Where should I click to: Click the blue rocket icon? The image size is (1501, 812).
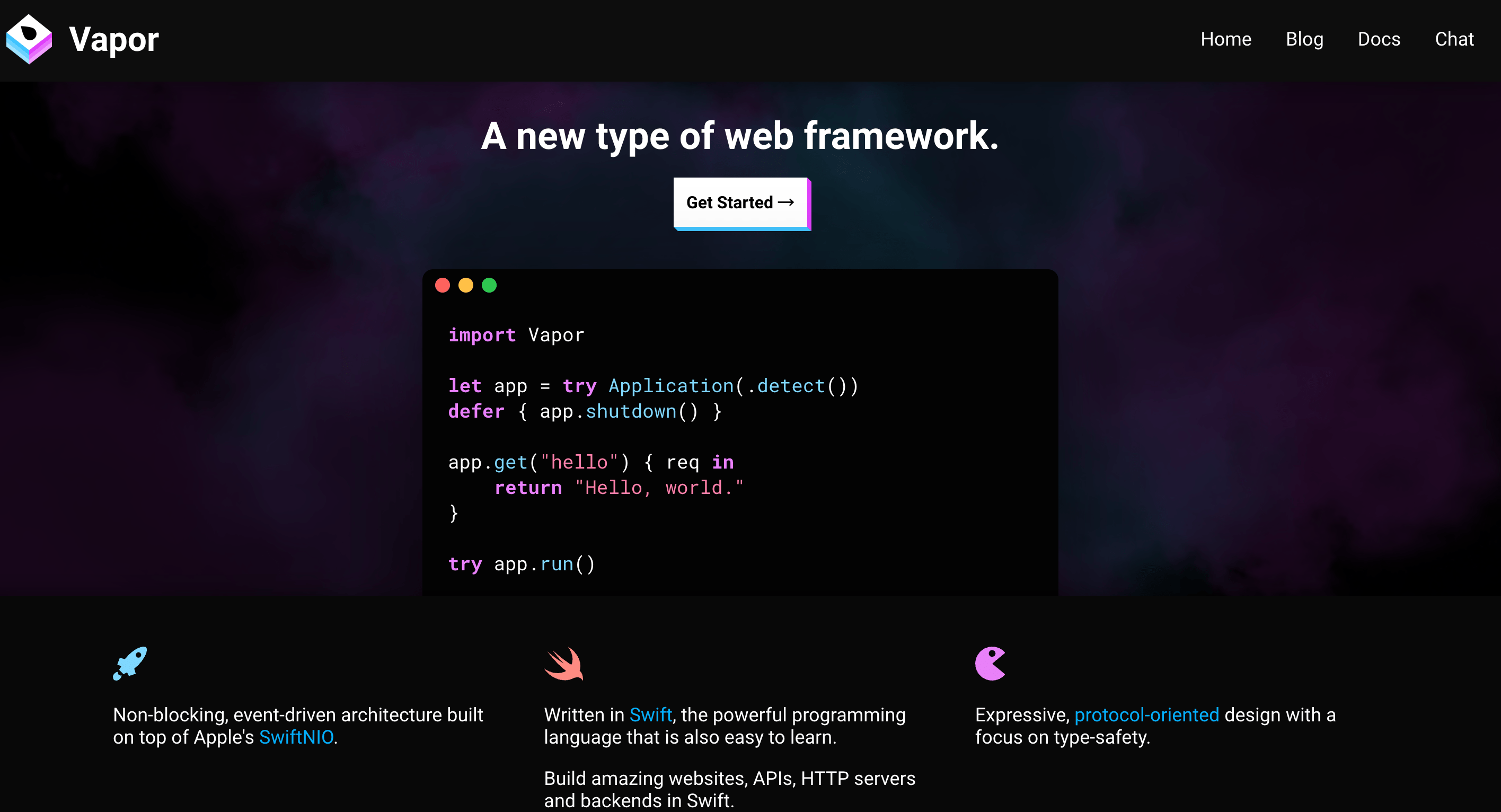click(x=130, y=664)
